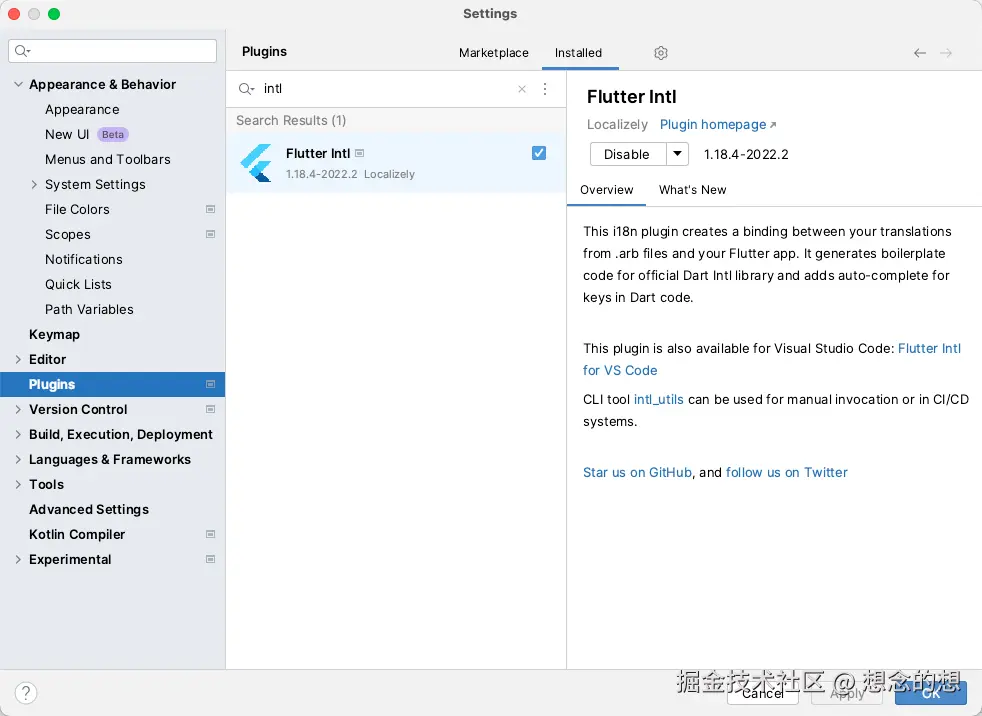Open the New UI Beta settings page

(86, 134)
